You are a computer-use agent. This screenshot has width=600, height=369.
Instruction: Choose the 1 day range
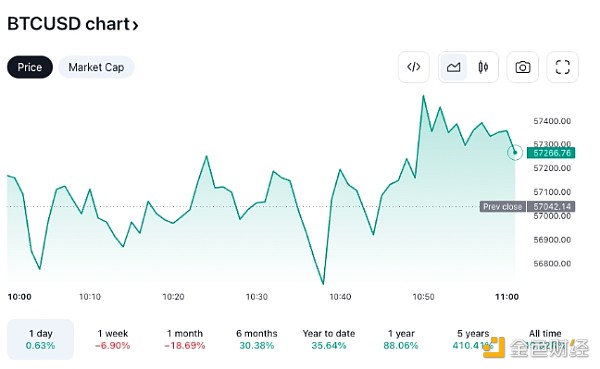coord(41,339)
